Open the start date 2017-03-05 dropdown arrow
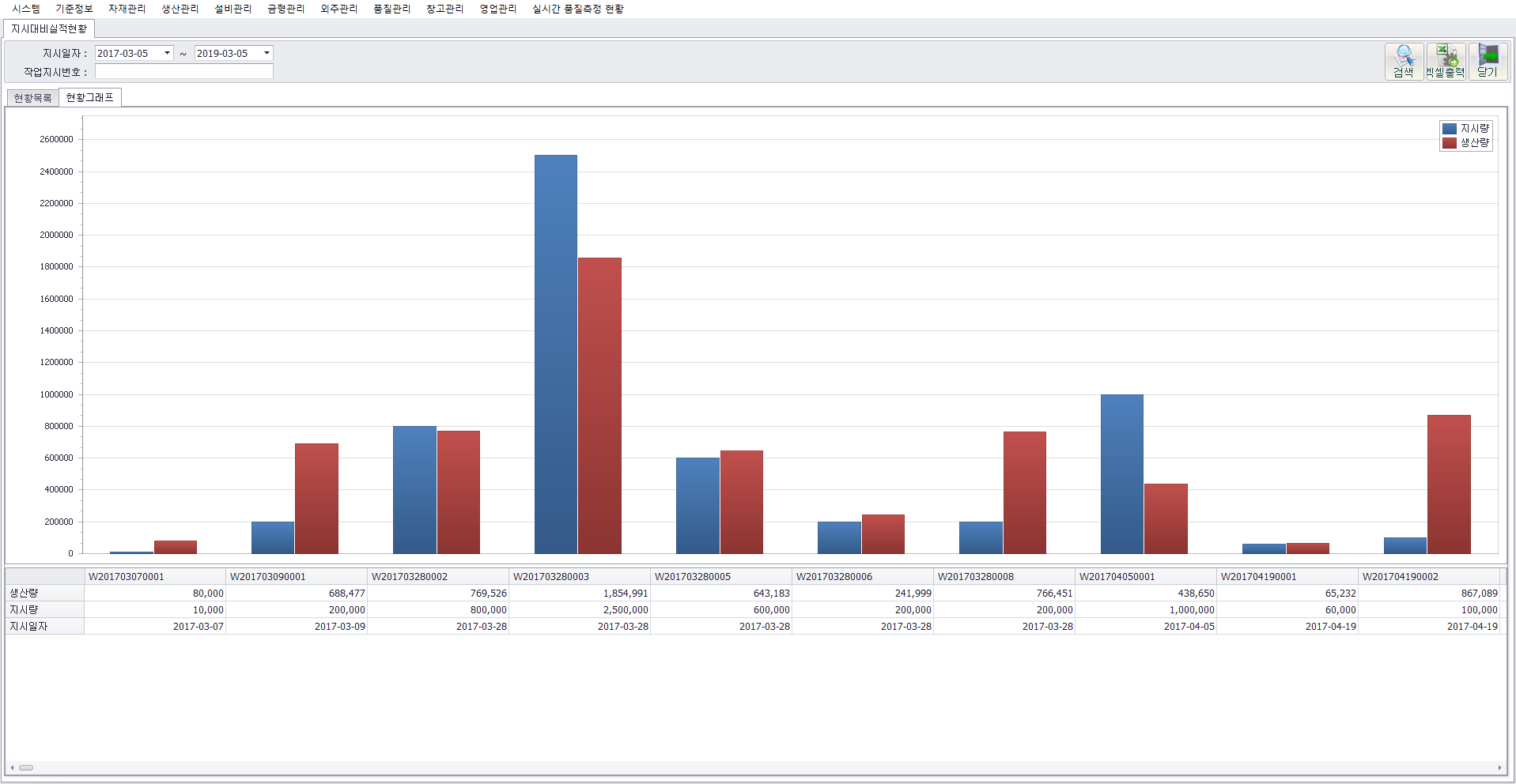Screen dimensions: 1516x784 [167, 53]
